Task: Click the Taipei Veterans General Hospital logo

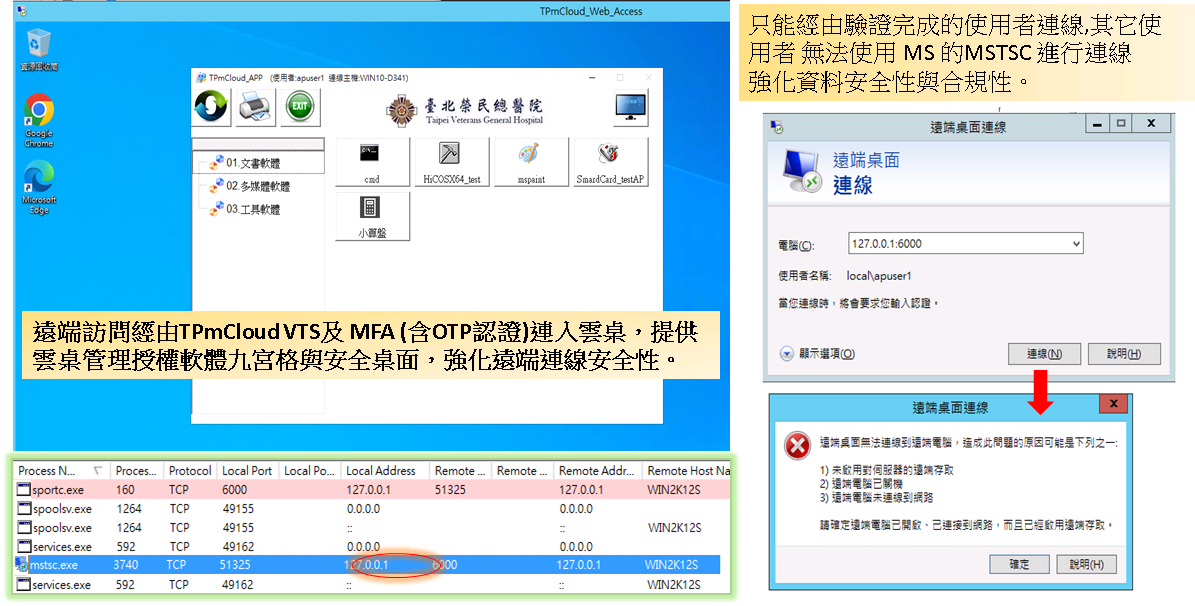Action: click(465, 111)
